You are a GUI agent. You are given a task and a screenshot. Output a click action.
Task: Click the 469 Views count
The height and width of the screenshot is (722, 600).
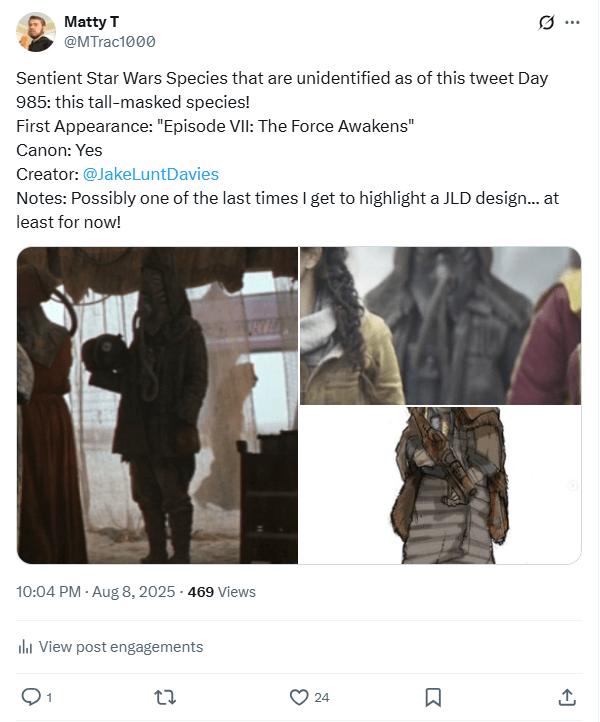click(222, 591)
